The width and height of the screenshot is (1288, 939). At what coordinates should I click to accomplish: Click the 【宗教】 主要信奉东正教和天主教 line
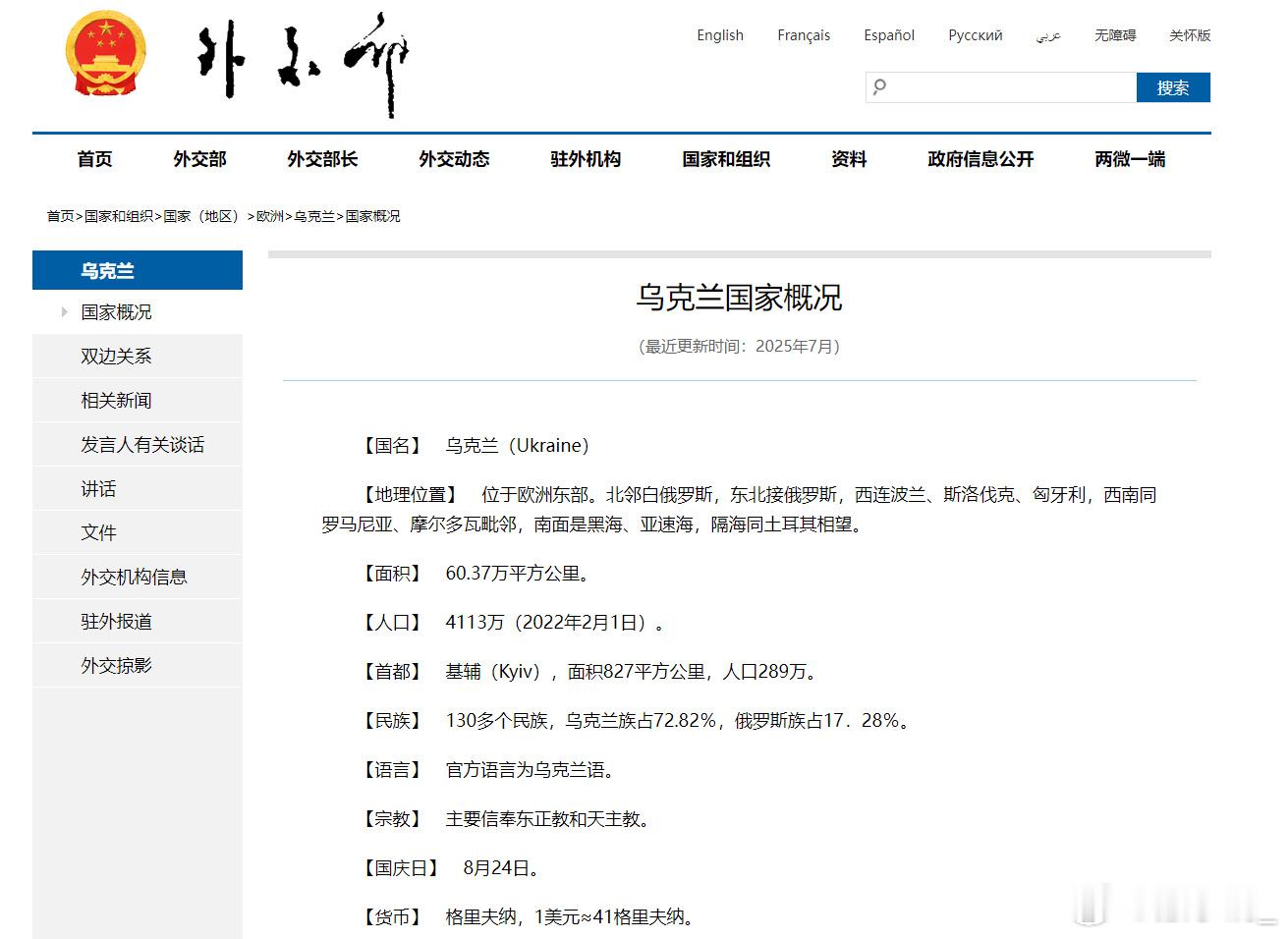(506, 819)
